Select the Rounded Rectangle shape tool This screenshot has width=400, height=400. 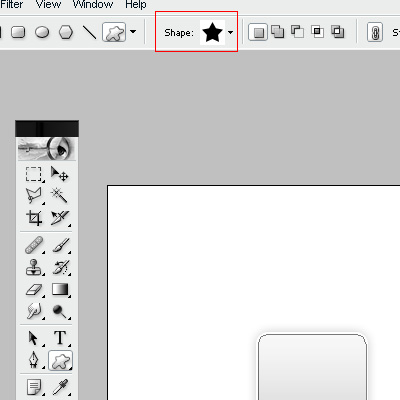[18, 32]
